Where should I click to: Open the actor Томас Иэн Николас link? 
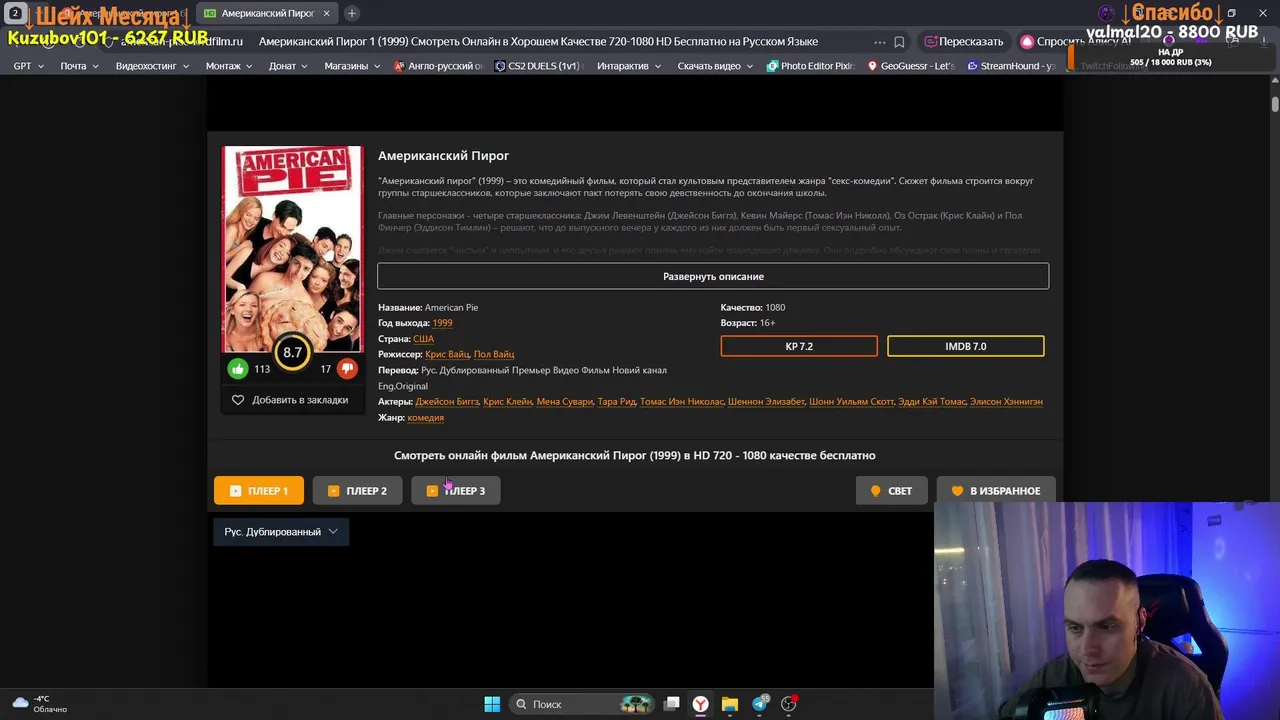[x=682, y=402]
